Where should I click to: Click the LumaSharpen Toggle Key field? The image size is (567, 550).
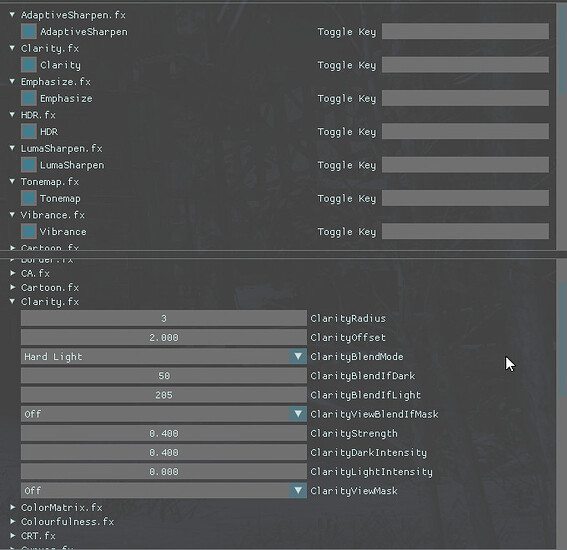click(465, 165)
